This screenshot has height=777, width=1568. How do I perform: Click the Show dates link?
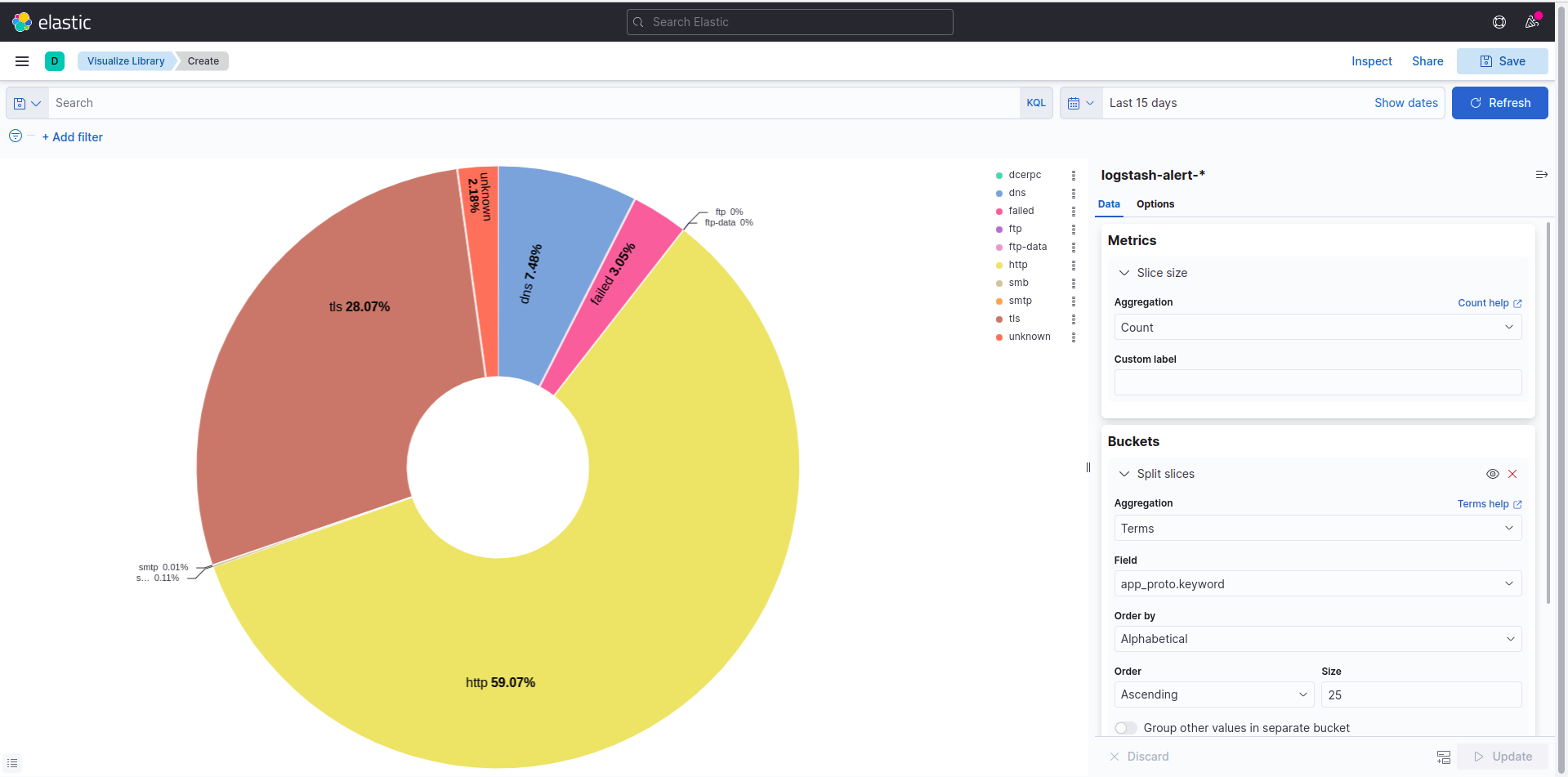pyautogui.click(x=1405, y=103)
